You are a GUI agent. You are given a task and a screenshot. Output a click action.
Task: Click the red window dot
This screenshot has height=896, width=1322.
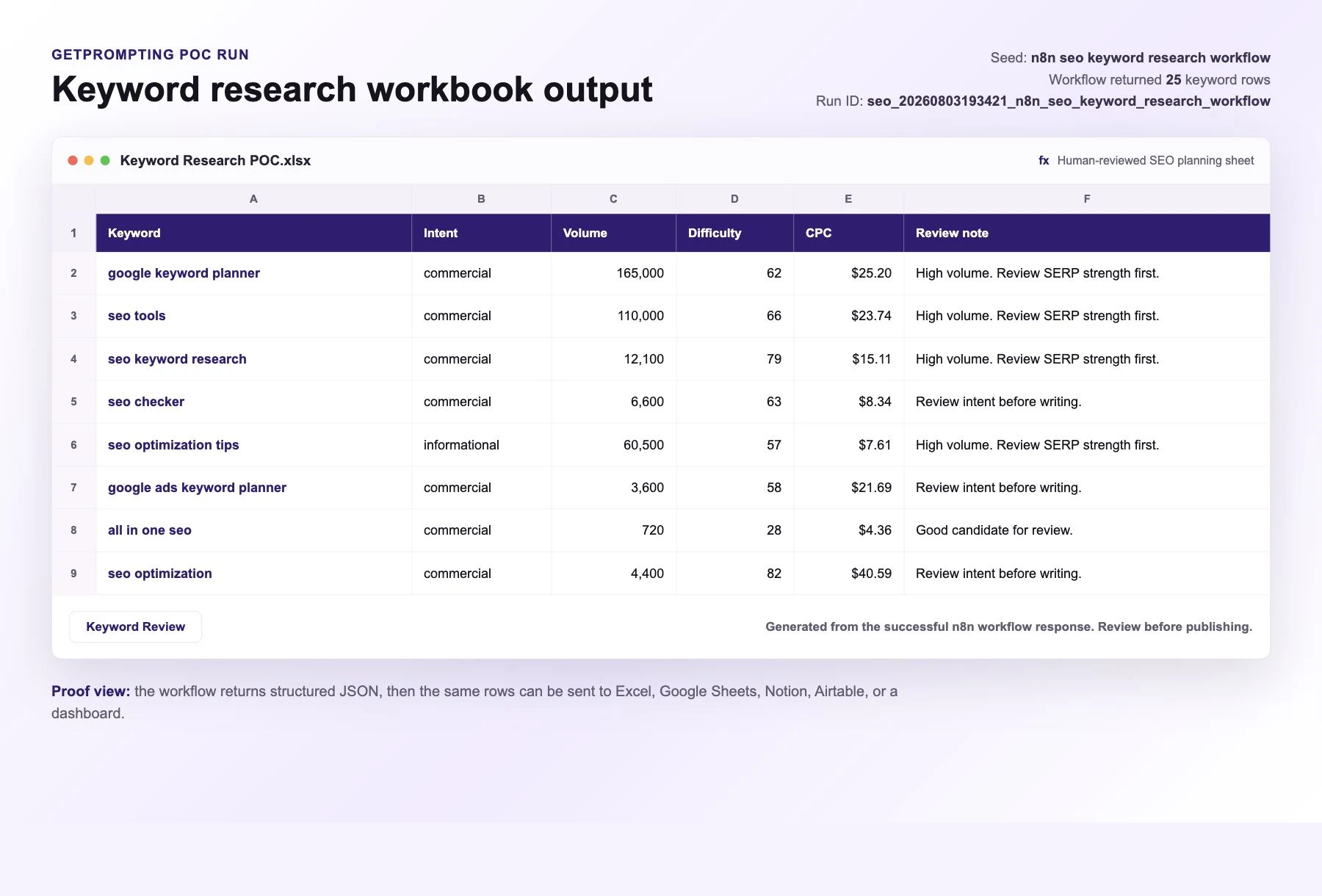click(x=73, y=160)
